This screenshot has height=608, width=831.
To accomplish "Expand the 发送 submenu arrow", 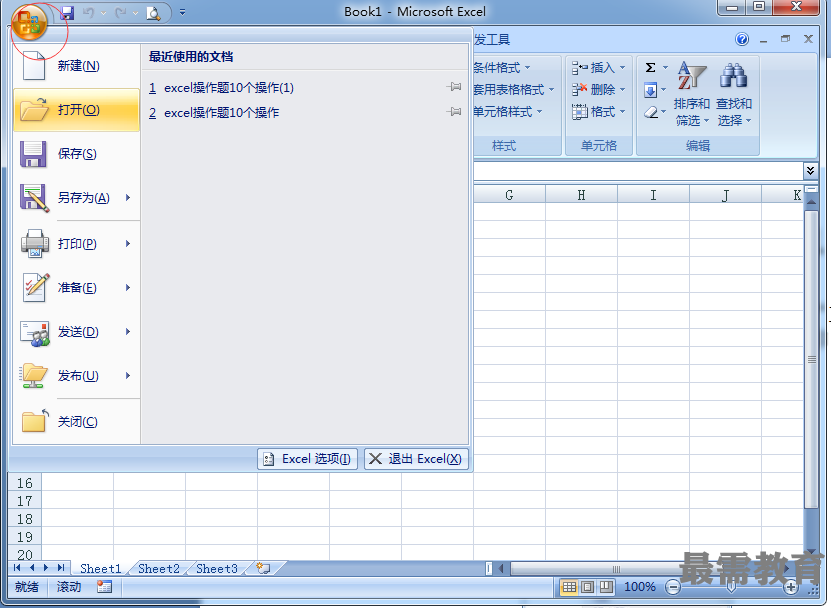I will click(x=128, y=332).
